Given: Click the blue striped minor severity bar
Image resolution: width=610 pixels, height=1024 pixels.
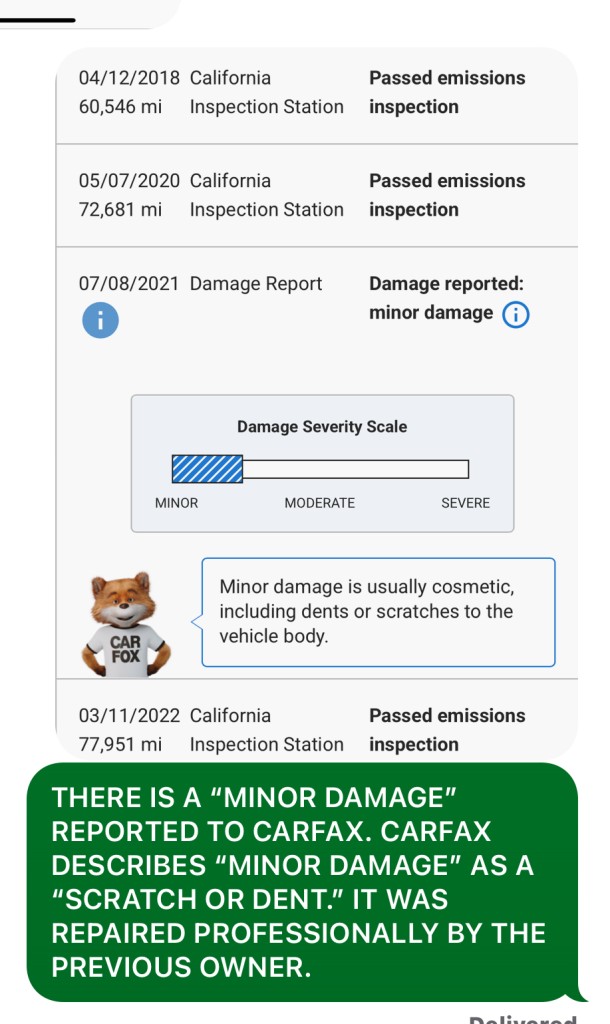Looking at the screenshot, I should tap(207, 469).
